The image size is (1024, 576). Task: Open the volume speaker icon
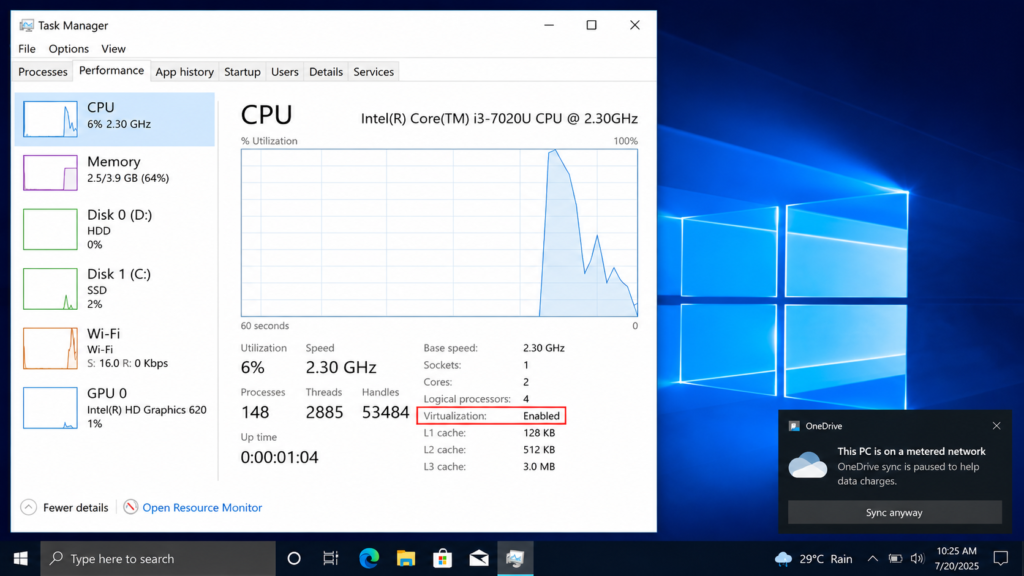(918, 559)
